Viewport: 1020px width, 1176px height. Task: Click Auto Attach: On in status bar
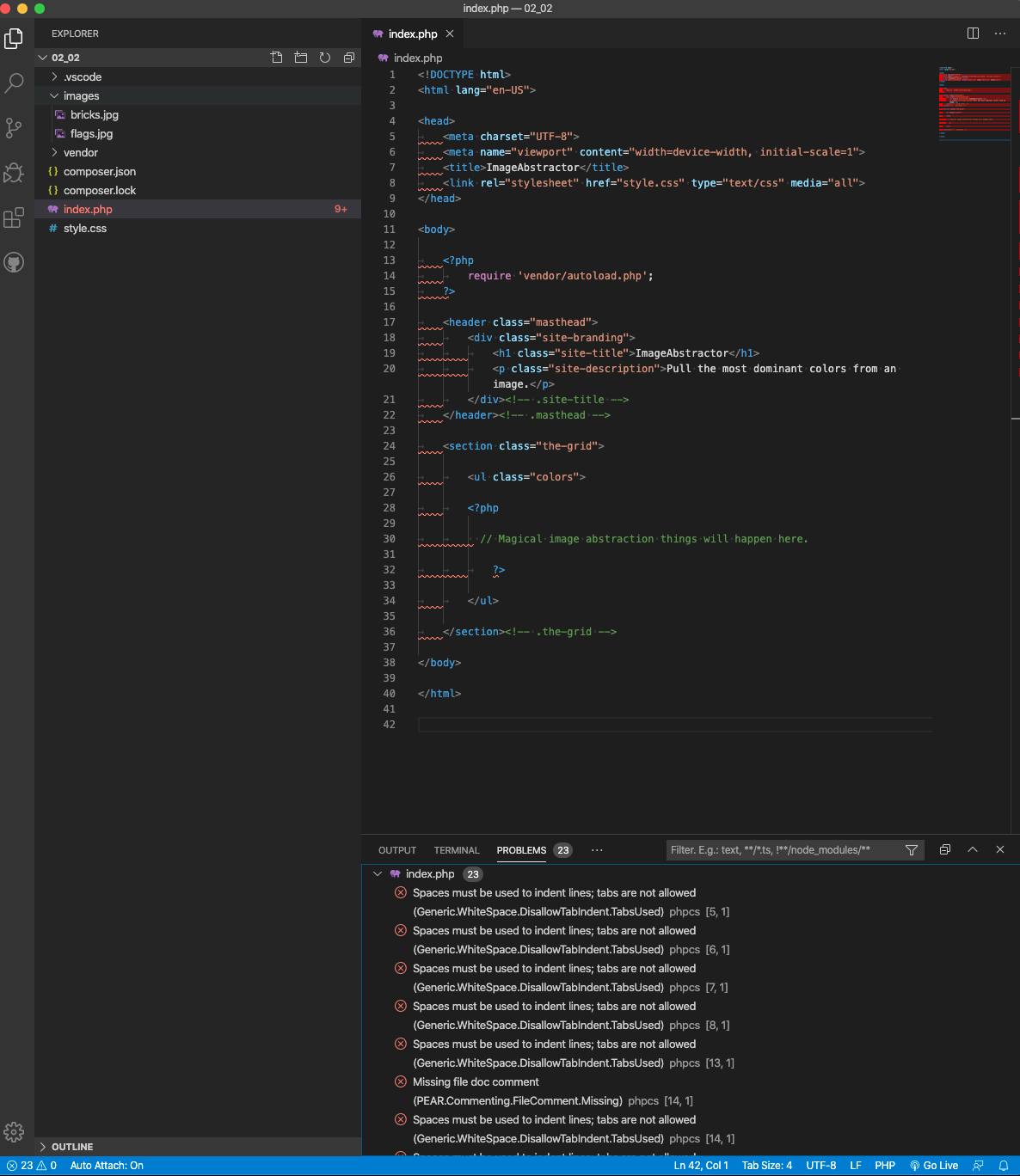click(x=106, y=1165)
